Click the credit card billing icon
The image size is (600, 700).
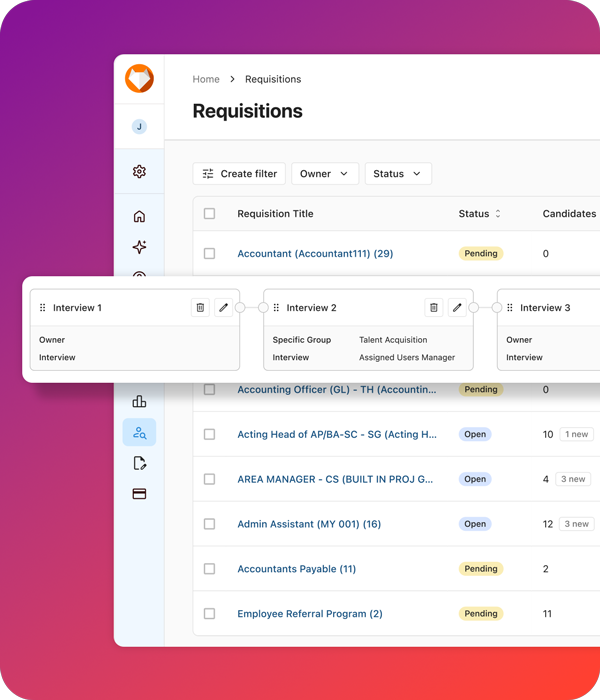point(139,494)
